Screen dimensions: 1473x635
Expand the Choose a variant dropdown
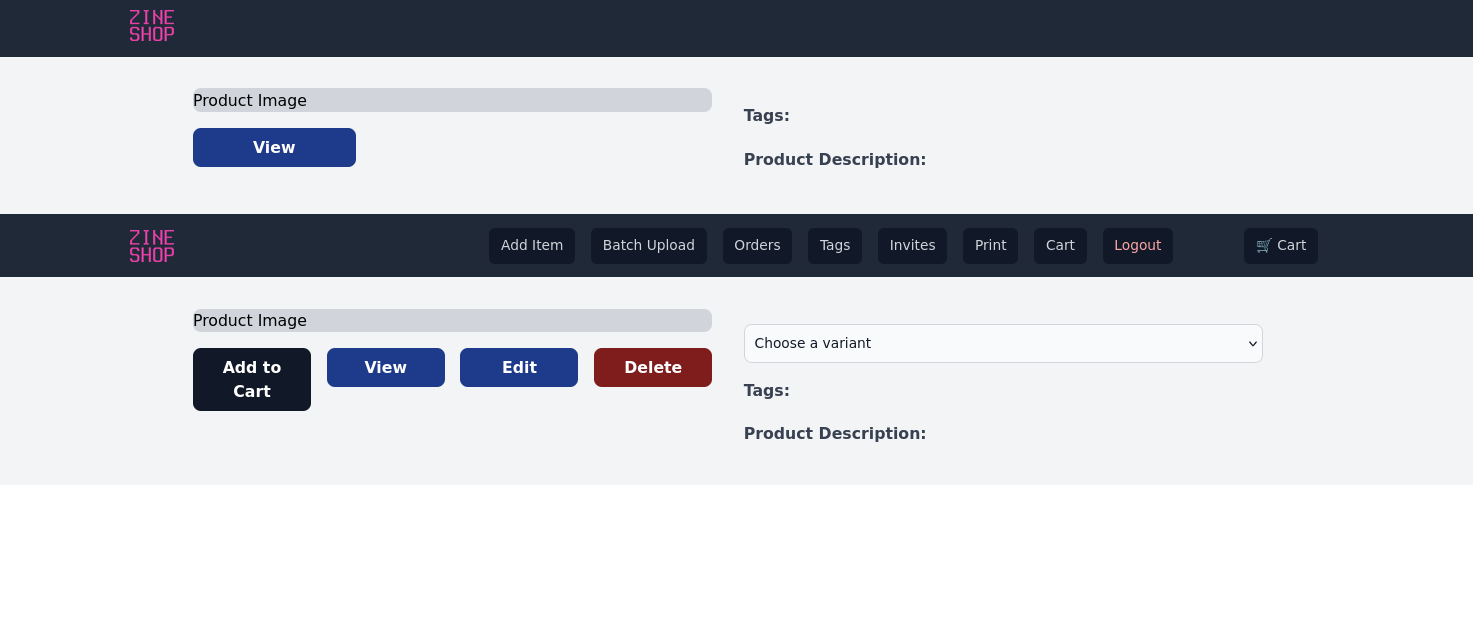(1002, 343)
